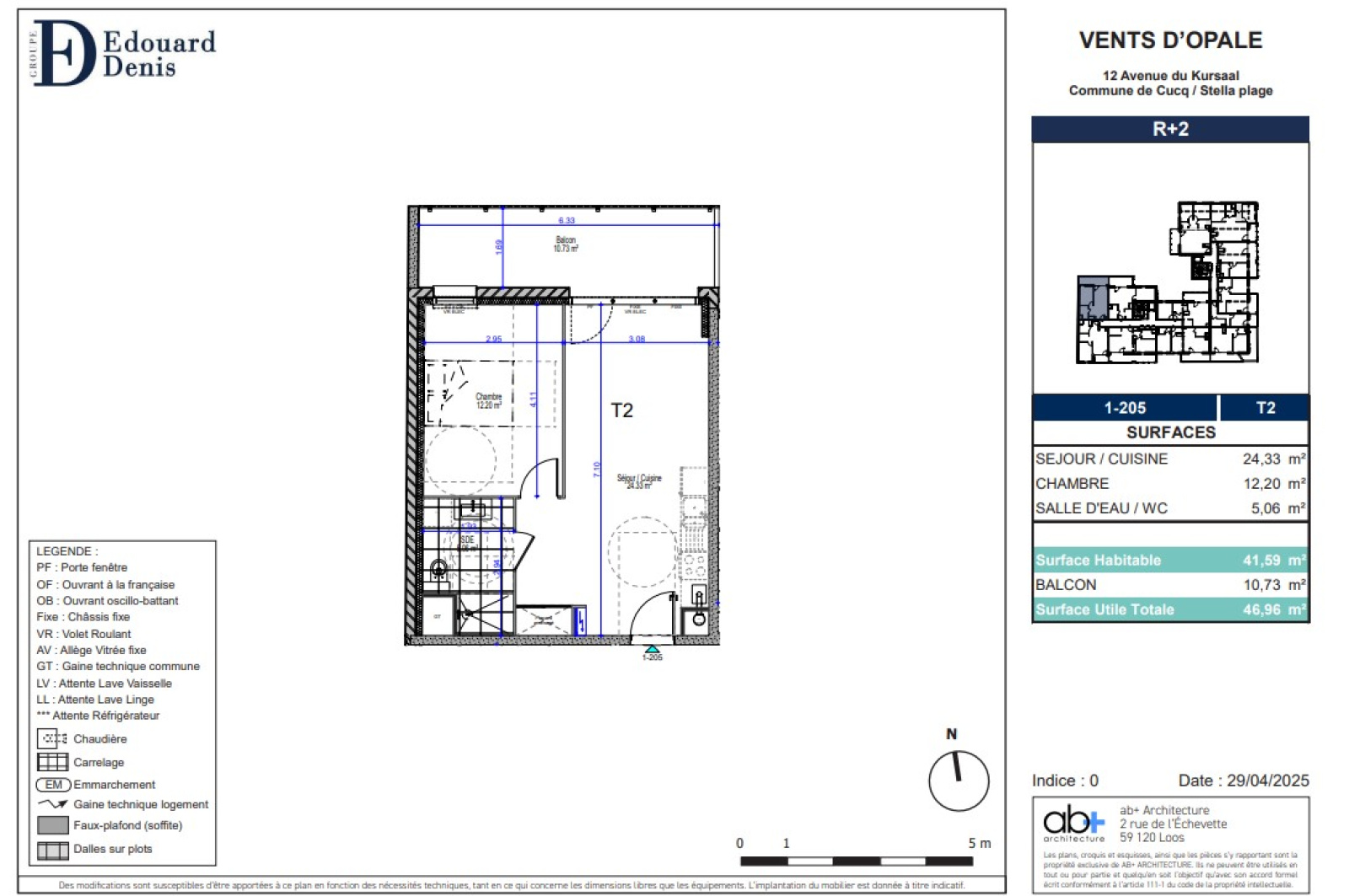Click the Chaudière legend symbol
This screenshot has height=896, width=1349.
pyautogui.click(x=52, y=738)
